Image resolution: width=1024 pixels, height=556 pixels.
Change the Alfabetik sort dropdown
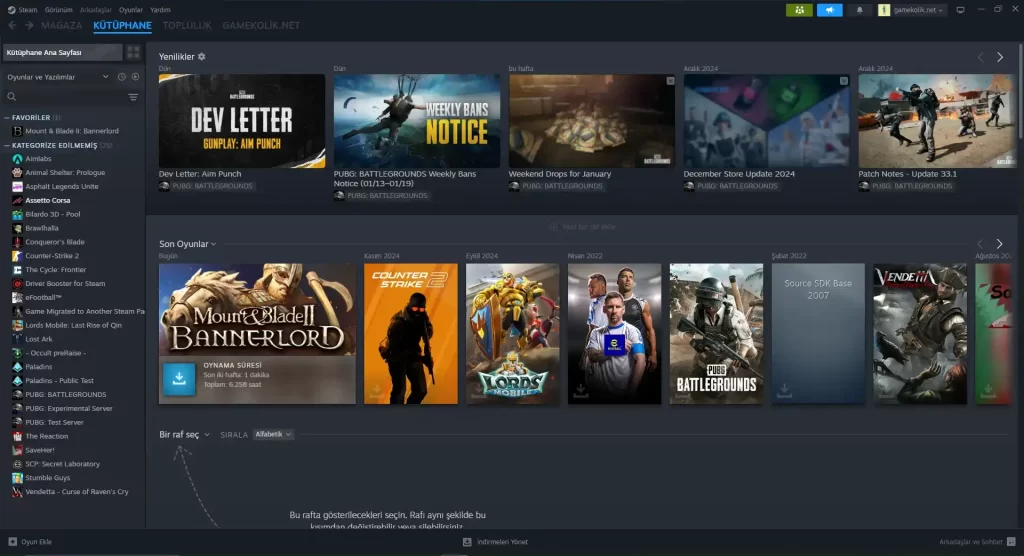(273, 434)
